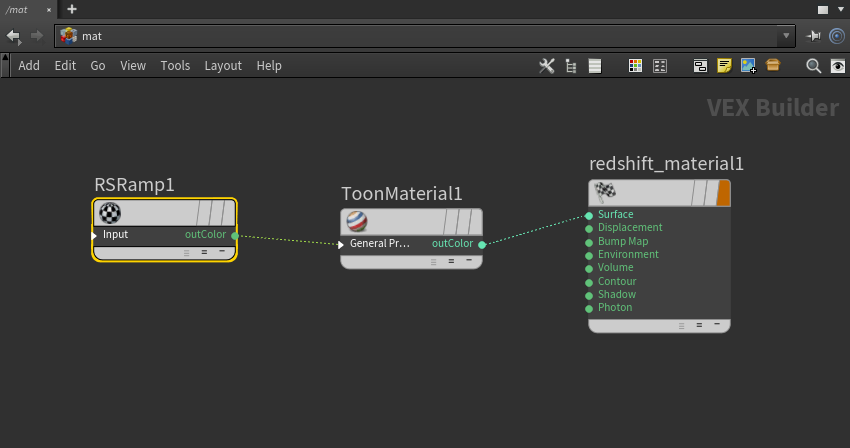Screen dimensions: 850x448
Task: Click the Contour input connector
Action: pos(589,283)
